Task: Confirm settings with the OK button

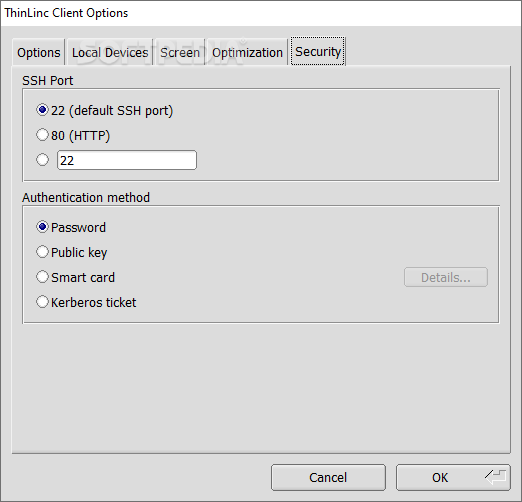Action: (453, 477)
